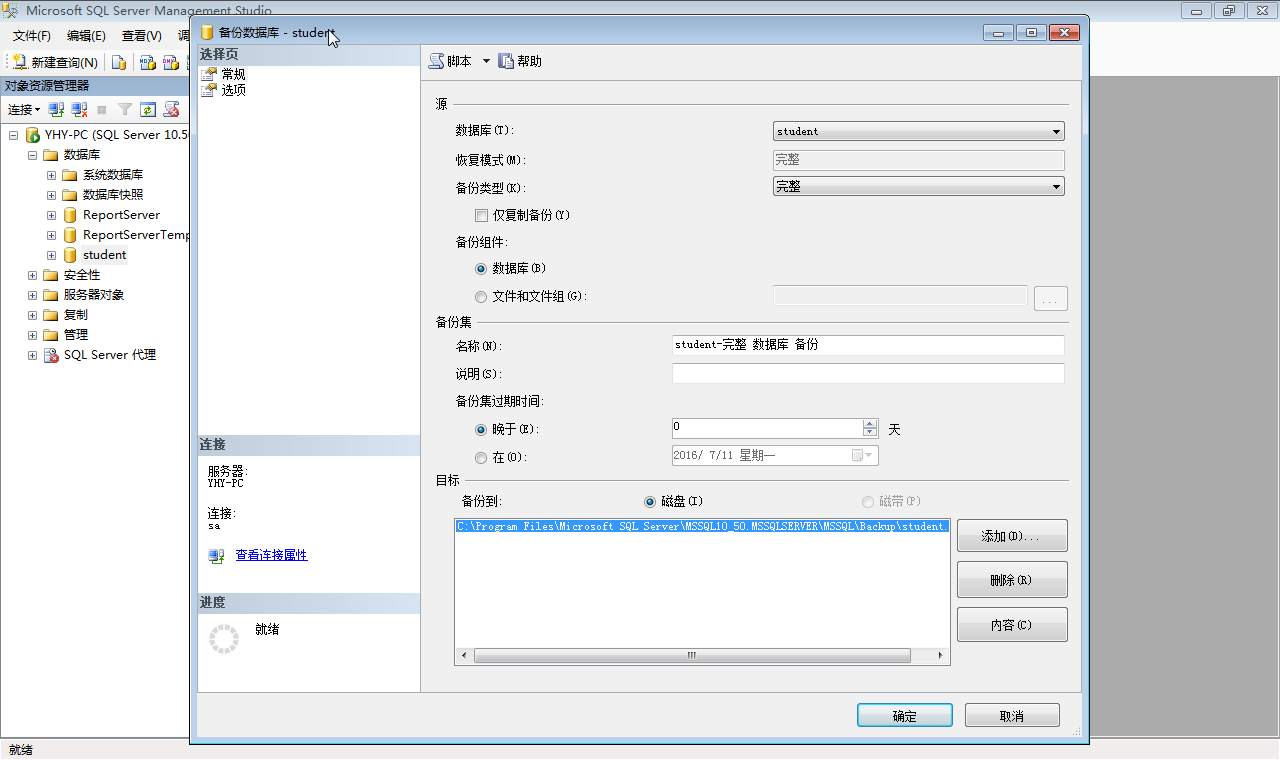This screenshot has height=760, width=1280.
Task: Open the date picker dropdown 2016/7/11
Action: 862,456
